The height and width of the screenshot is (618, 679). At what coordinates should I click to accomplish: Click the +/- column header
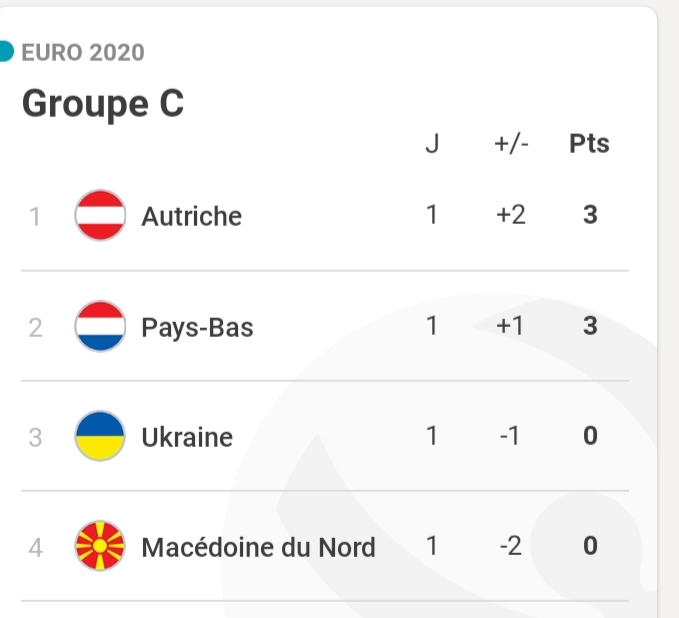point(511,144)
